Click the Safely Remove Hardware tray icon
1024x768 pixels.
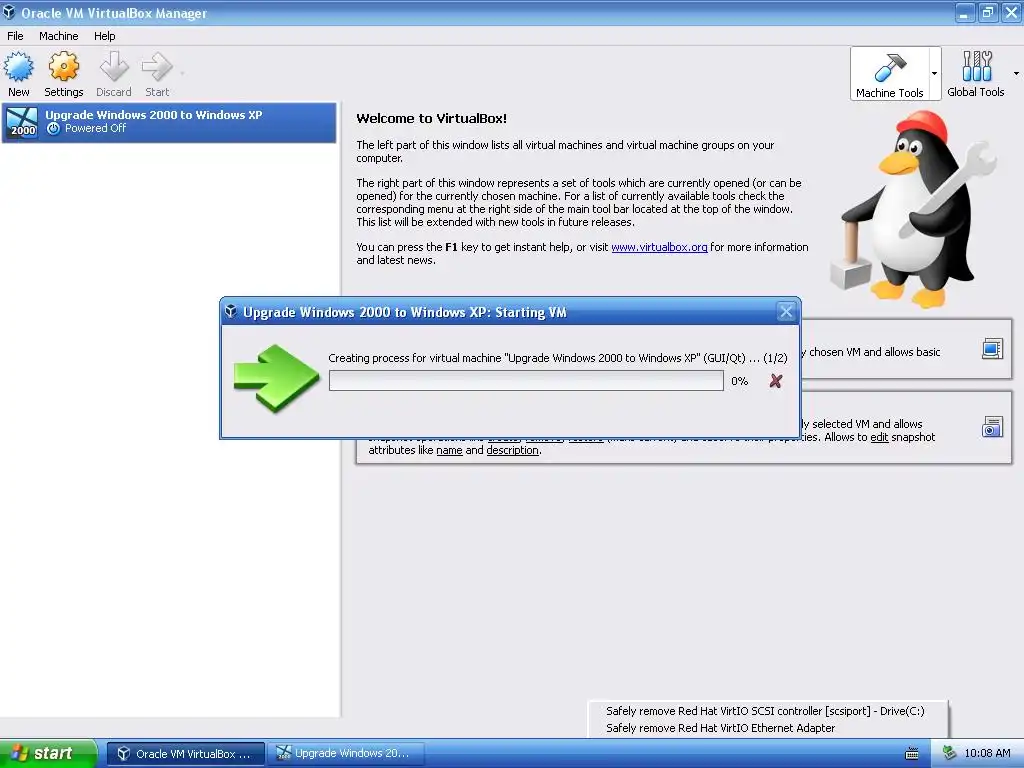[950, 754]
